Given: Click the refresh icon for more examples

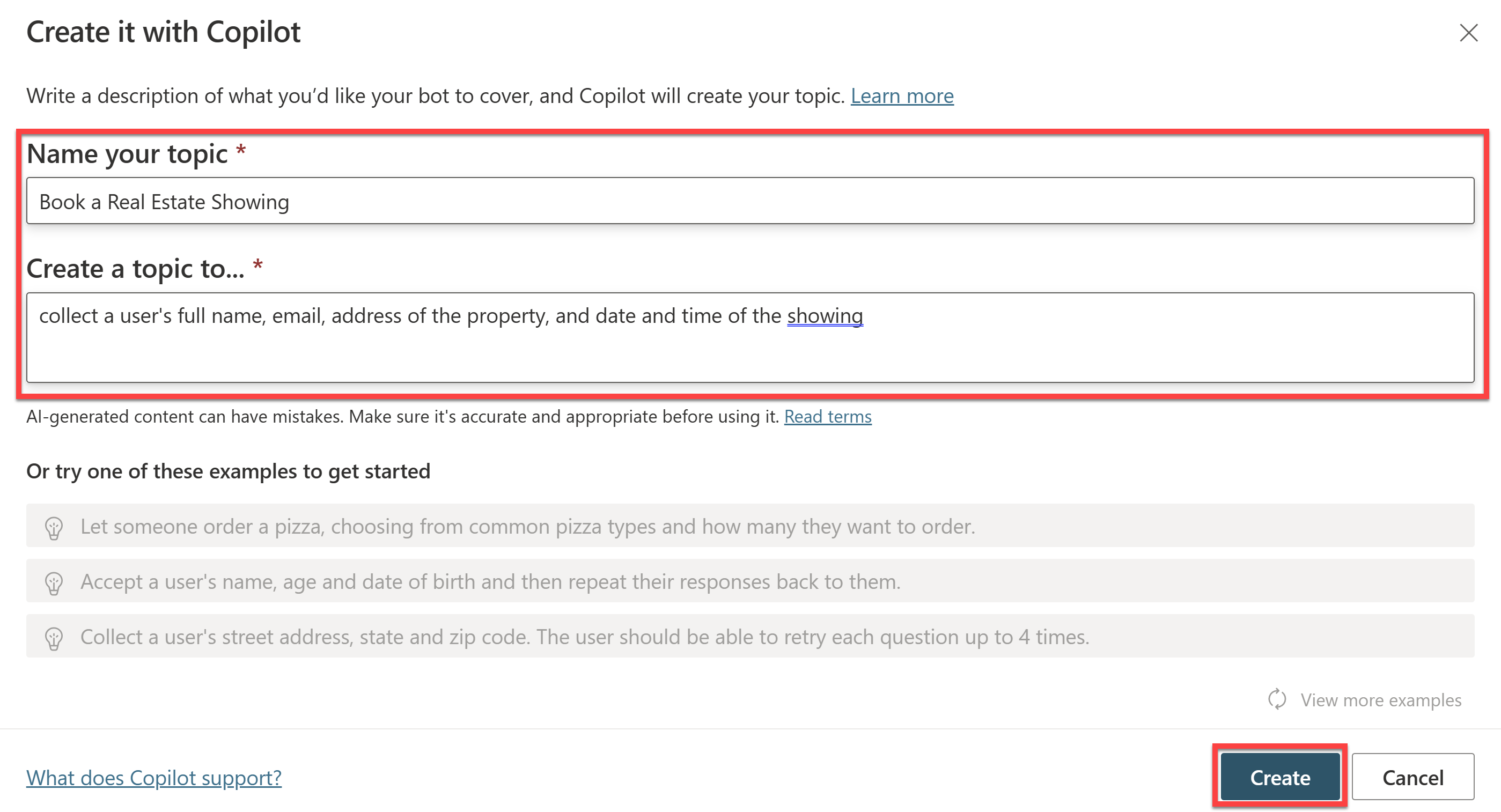Looking at the screenshot, I should [1277, 699].
